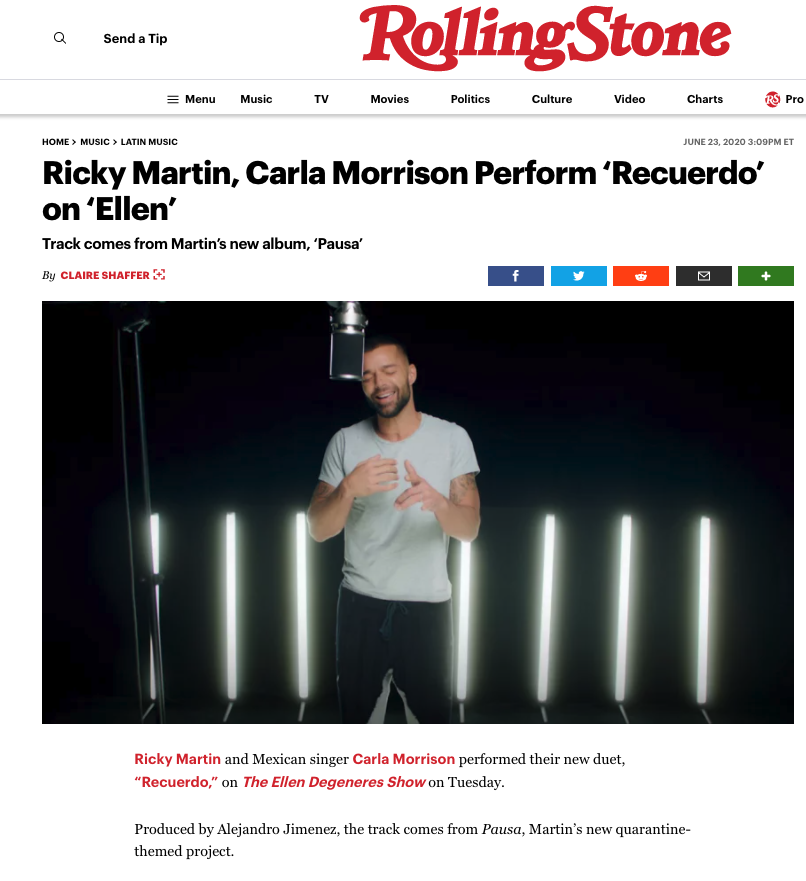Expand more sharing options plus button
Viewport: 806px width, 881px height.
click(x=766, y=276)
